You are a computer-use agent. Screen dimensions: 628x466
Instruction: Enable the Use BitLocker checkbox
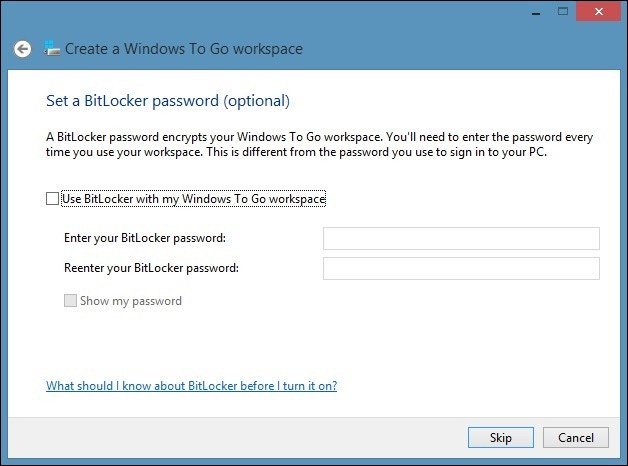tap(53, 199)
